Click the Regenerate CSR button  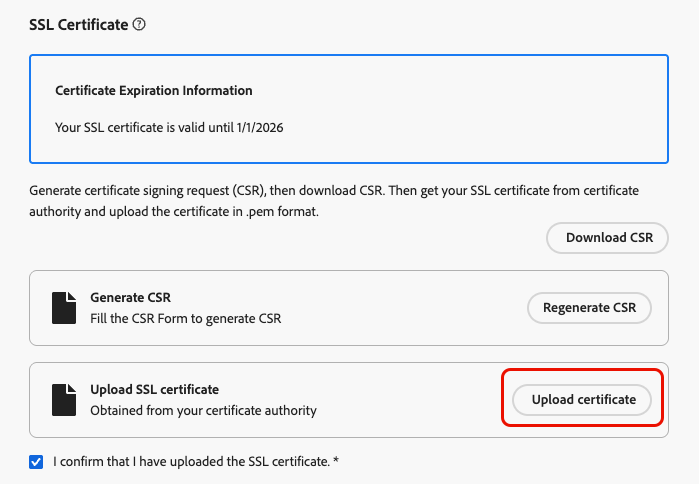tap(588, 308)
